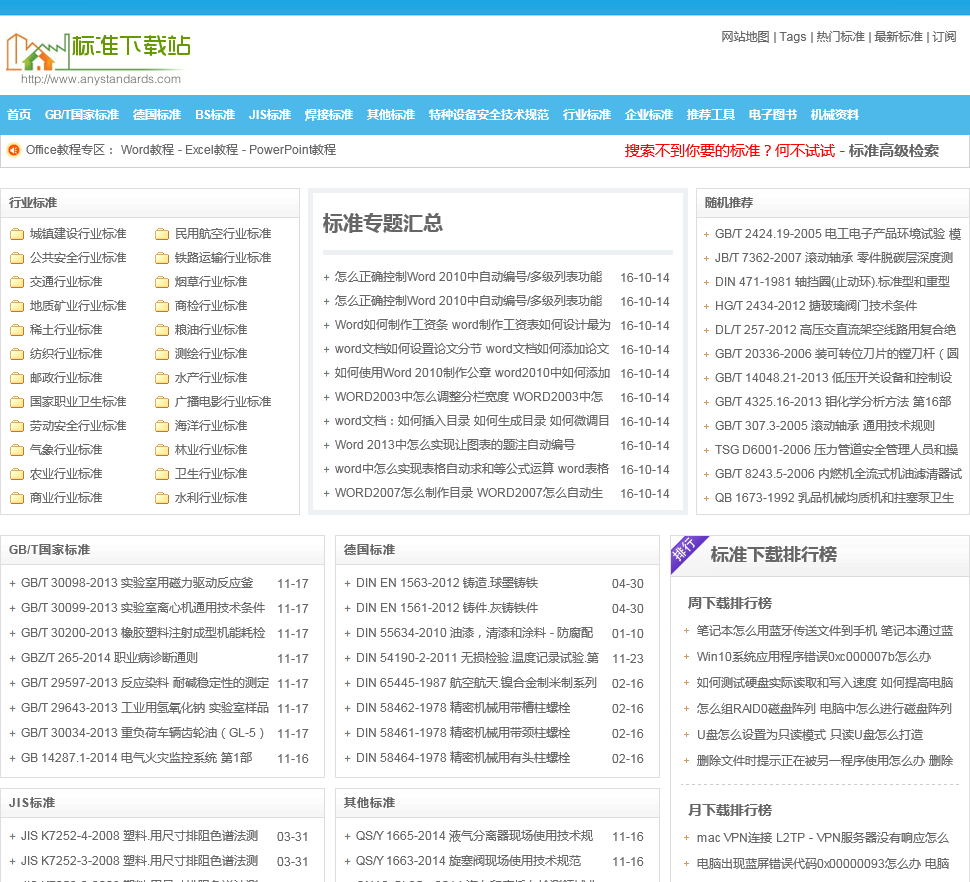
Task: Click the purple 排行 ribbon badge
Action: [x=686, y=550]
